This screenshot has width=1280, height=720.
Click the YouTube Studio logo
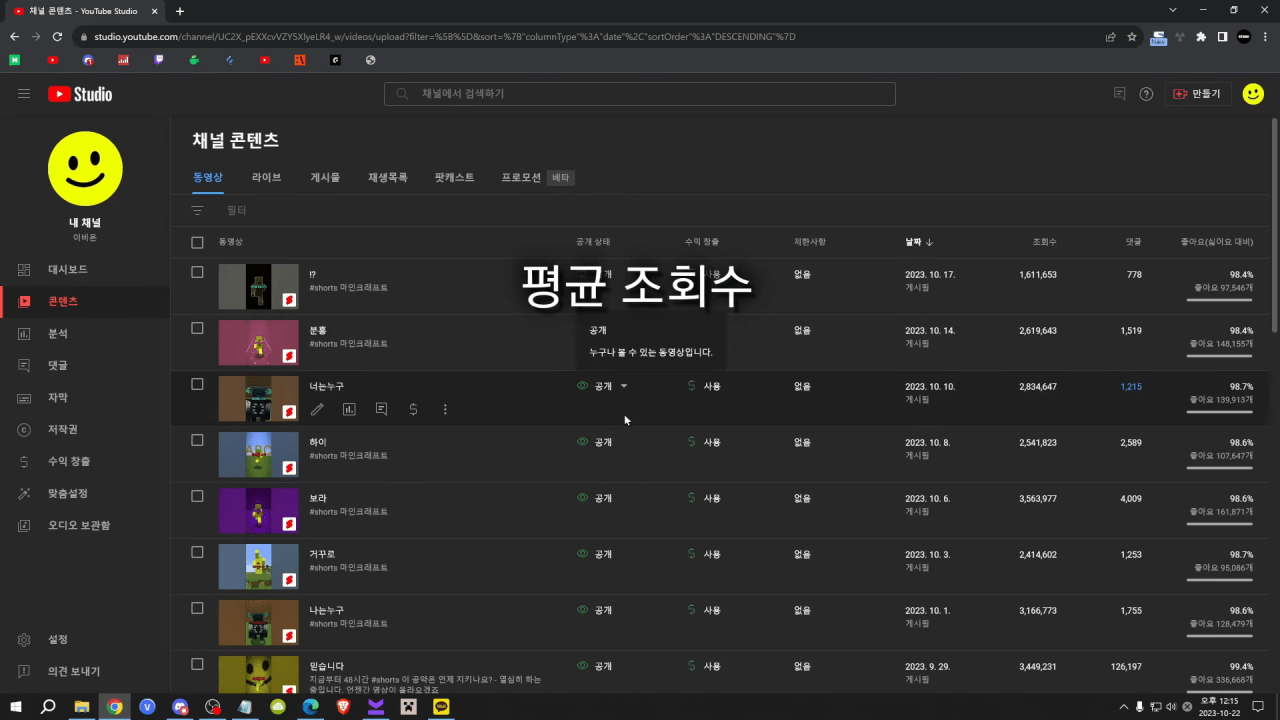(80, 94)
